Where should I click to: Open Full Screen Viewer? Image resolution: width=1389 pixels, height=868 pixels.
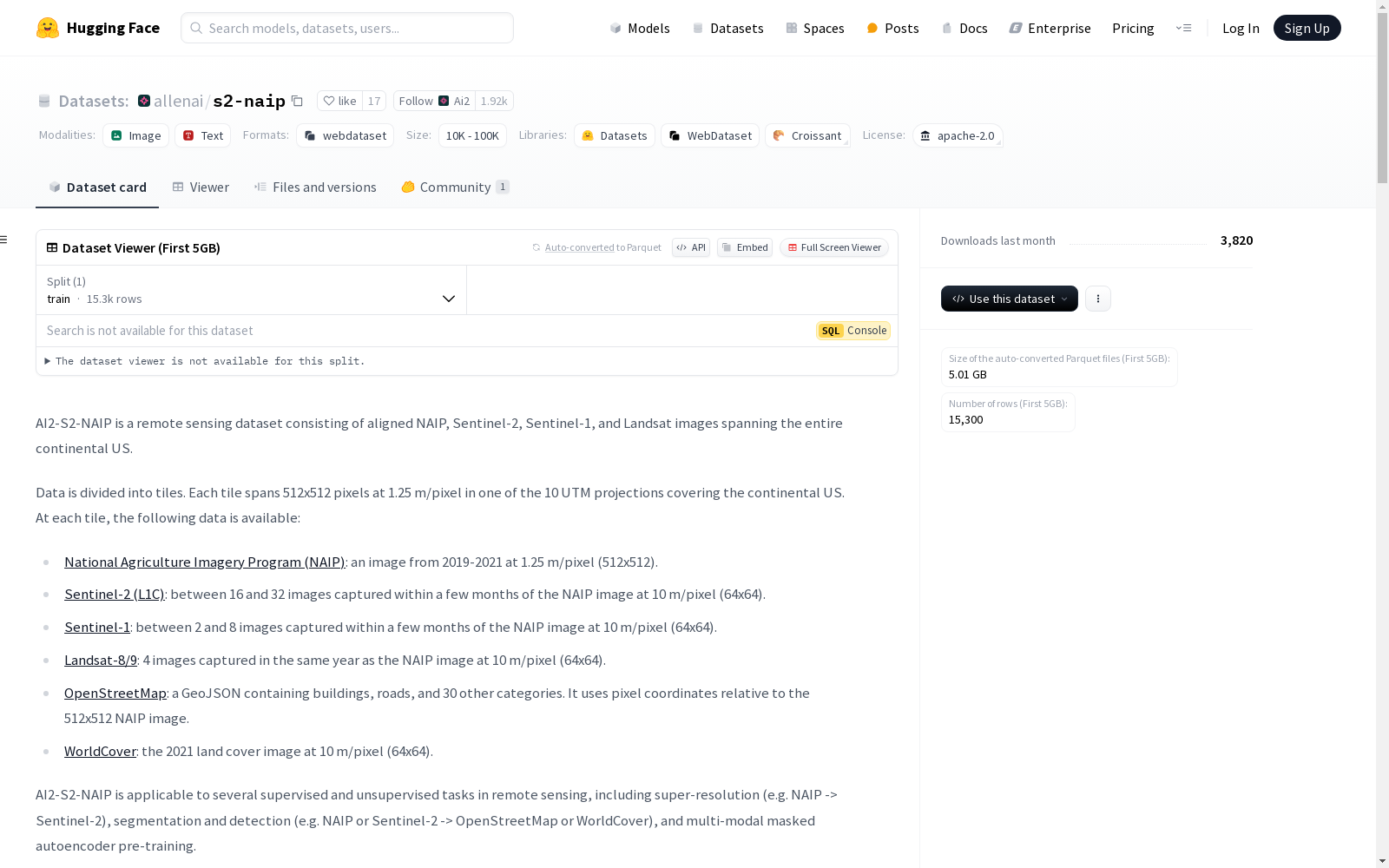coord(834,247)
